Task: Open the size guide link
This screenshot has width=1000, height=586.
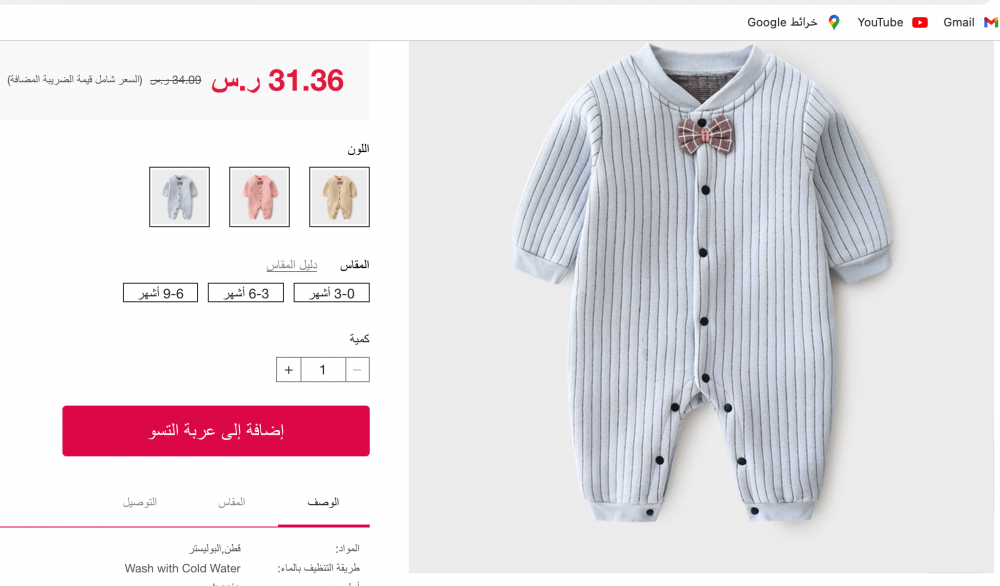Action: 291,265
